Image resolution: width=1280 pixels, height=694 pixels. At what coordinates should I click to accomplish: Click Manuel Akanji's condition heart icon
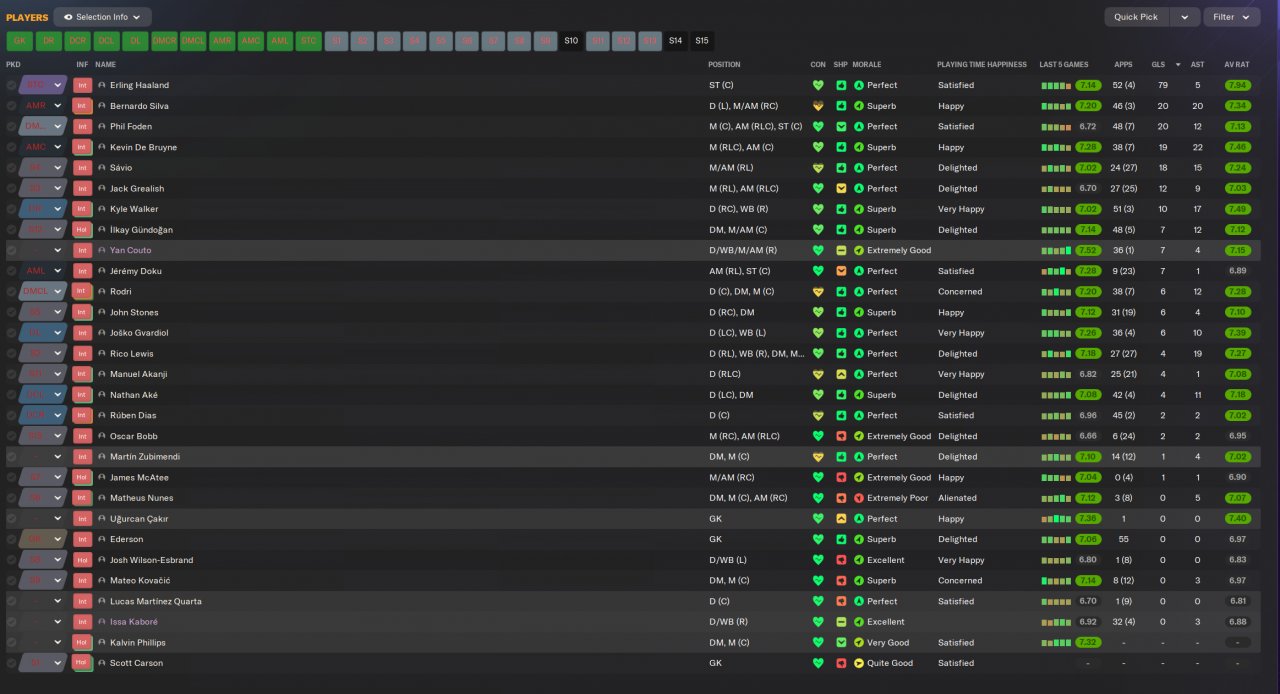point(818,374)
